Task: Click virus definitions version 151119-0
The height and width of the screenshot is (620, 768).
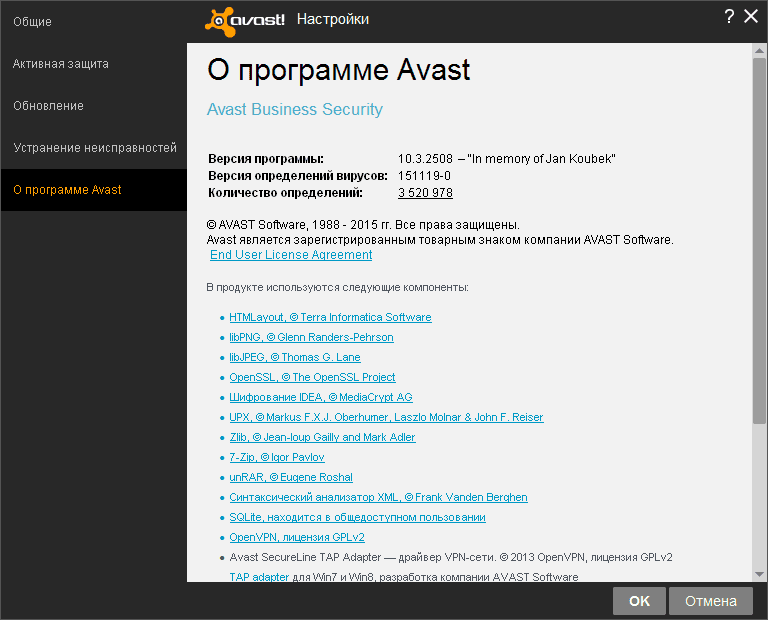Action: [424, 176]
